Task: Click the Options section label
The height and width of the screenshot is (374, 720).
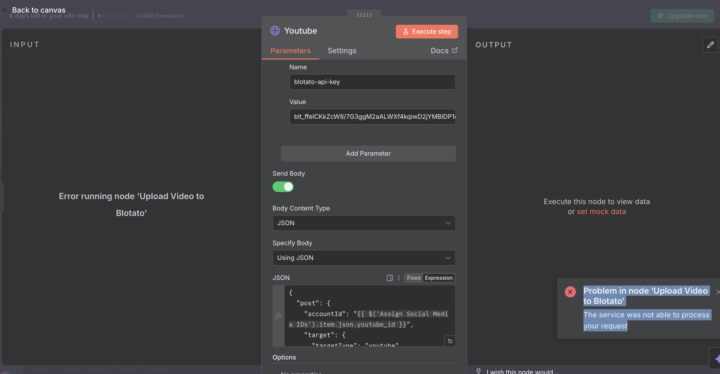Action: click(284, 357)
